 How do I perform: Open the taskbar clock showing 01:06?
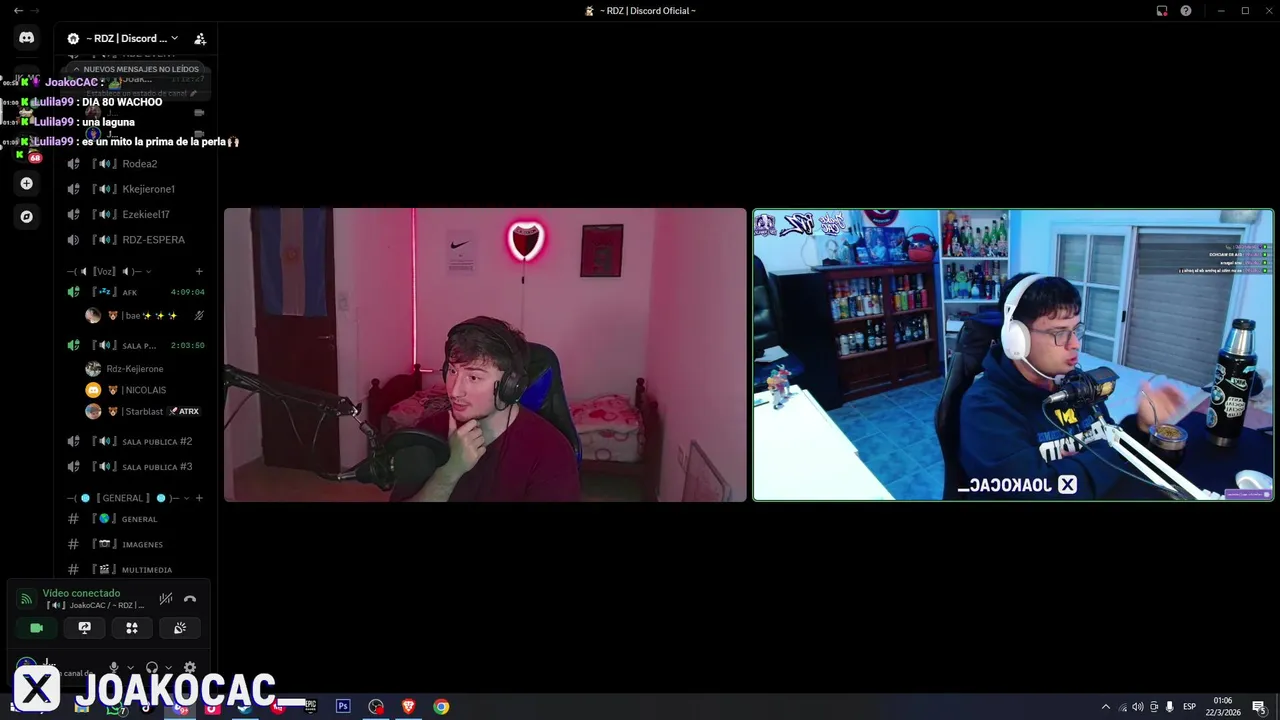pyautogui.click(x=1223, y=706)
